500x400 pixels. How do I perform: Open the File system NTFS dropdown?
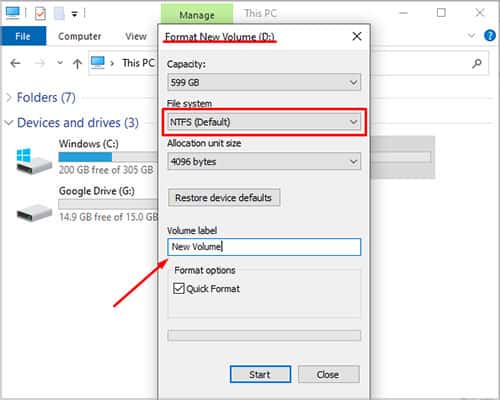(264, 122)
